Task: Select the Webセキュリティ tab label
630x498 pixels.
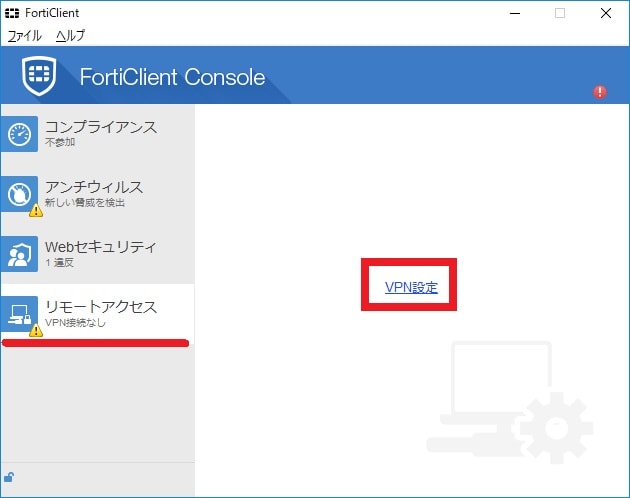Action: [x=100, y=247]
